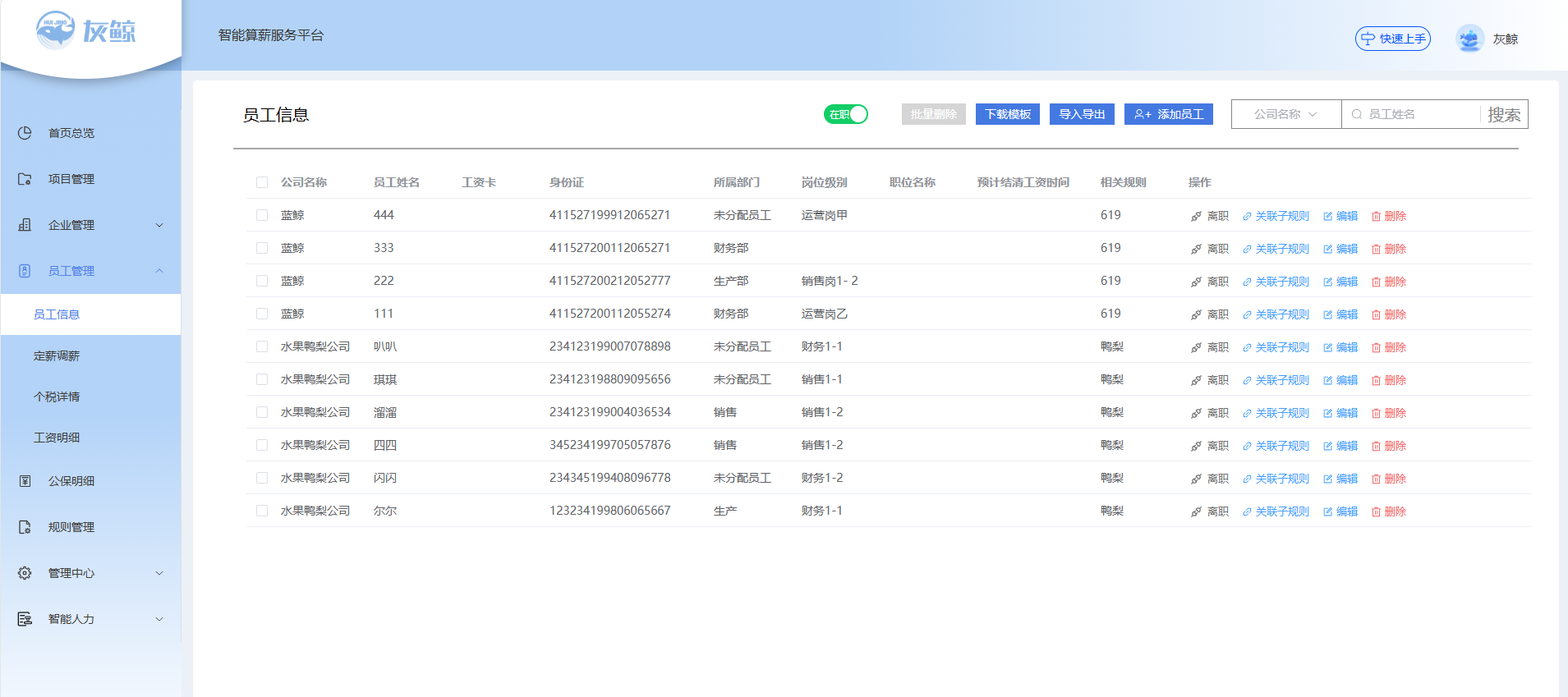Open 个税详情 submenu item
This screenshot has width=1568, height=697.
point(90,397)
